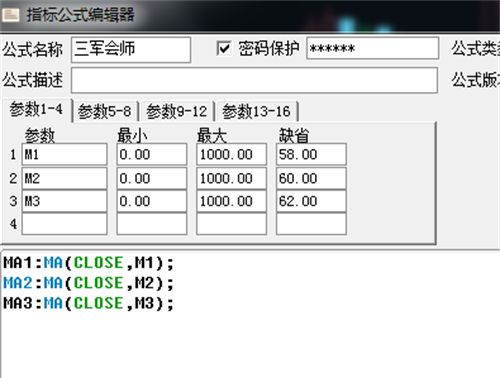Click the formula editor window title icon
500x378 pixels.
click(x=11, y=15)
